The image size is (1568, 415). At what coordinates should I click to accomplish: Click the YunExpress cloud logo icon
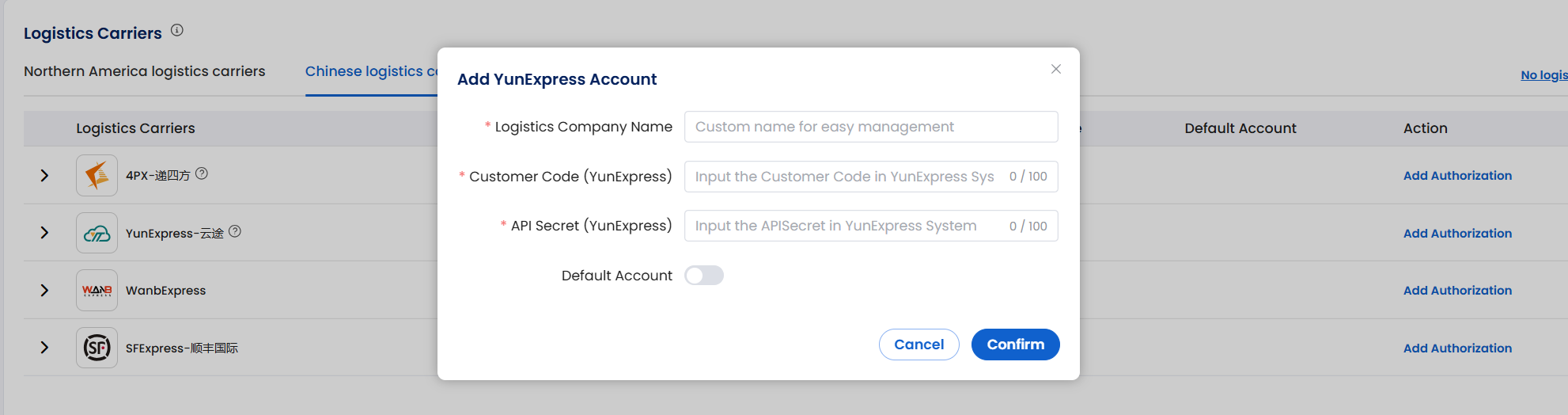[x=97, y=233]
